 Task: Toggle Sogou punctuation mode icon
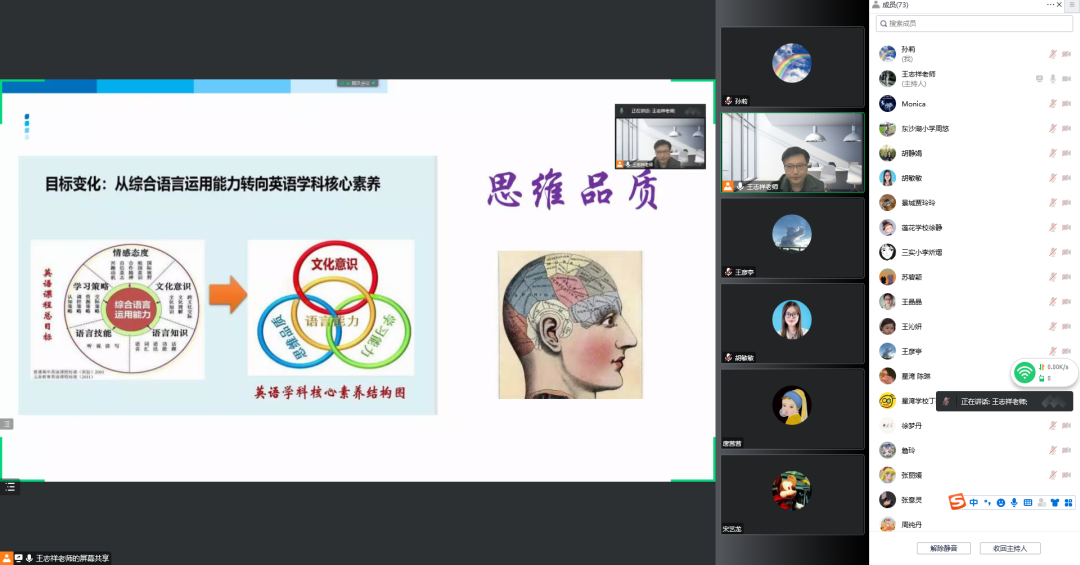click(987, 502)
